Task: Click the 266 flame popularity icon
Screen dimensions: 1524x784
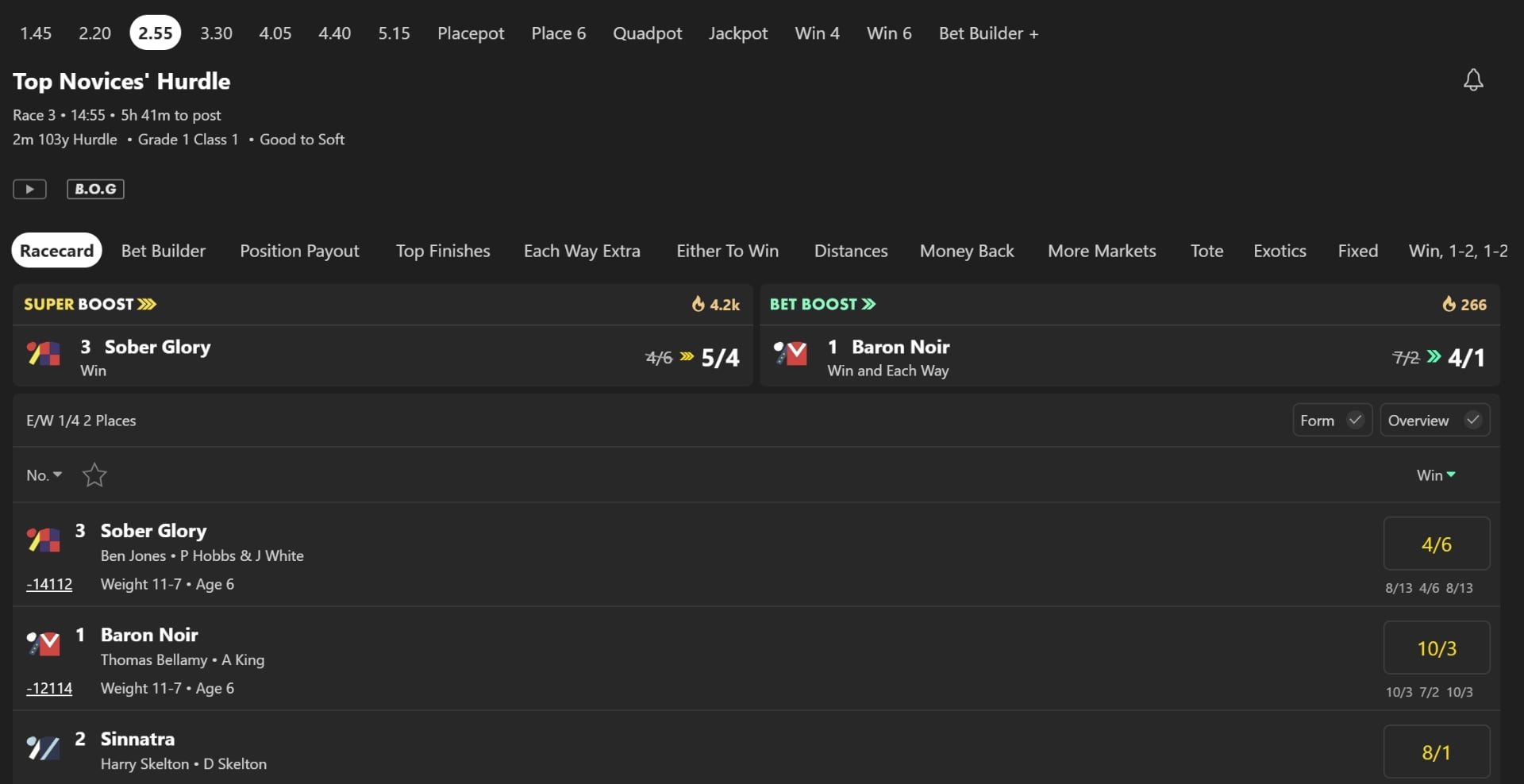Action: (x=1449, y=304)
